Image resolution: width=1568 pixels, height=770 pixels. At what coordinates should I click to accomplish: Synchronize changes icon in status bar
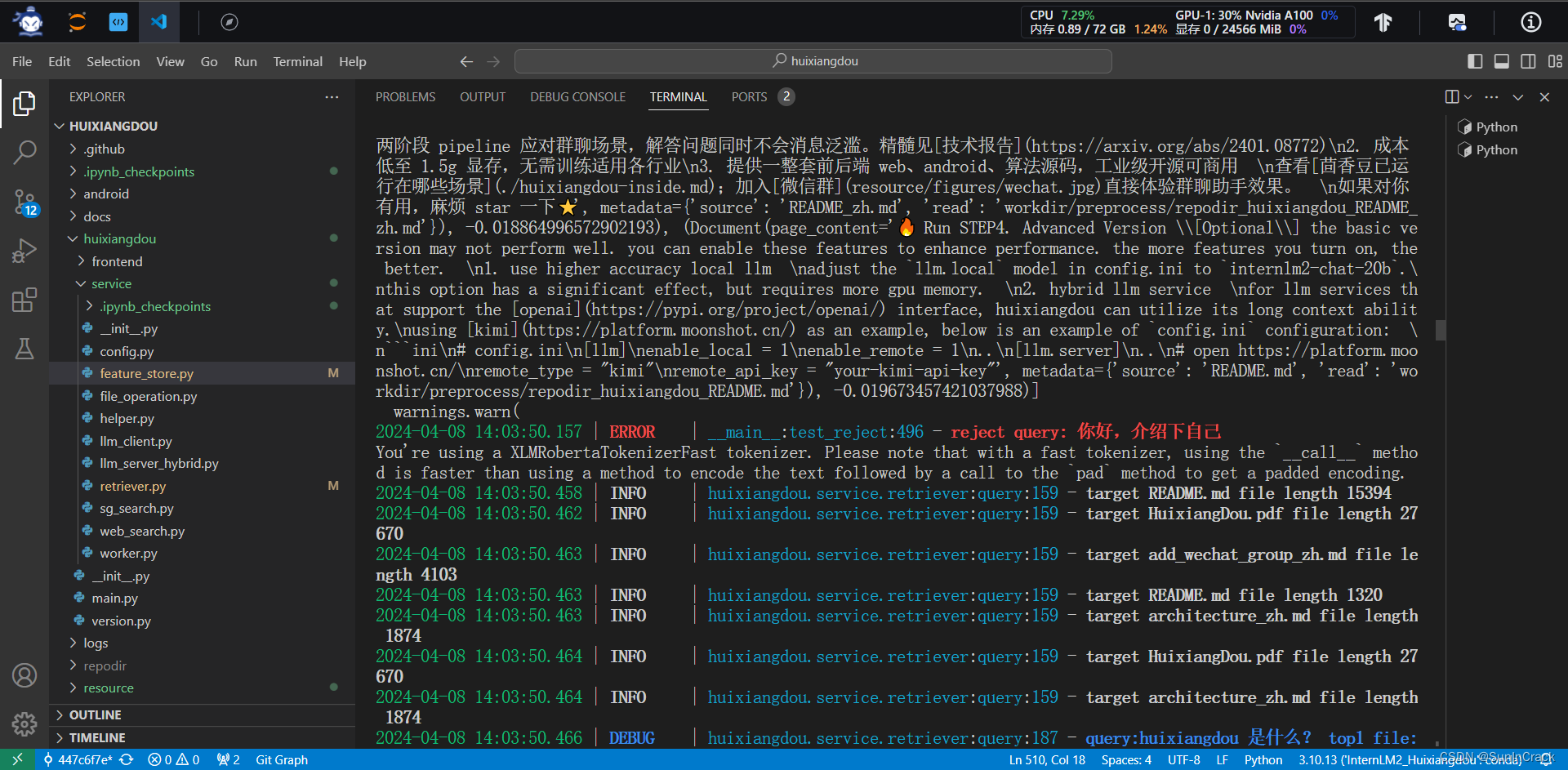pos(126,759)
